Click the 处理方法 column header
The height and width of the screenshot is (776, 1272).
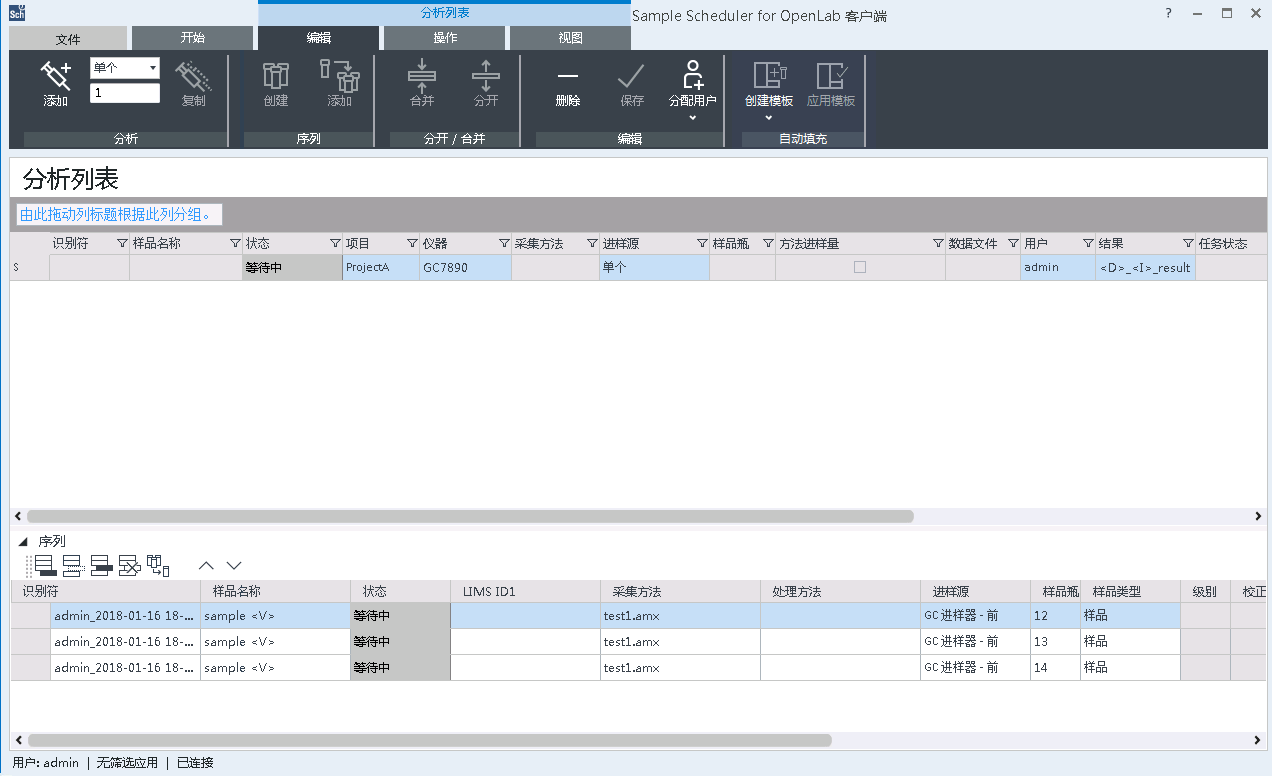coord(841,591)
